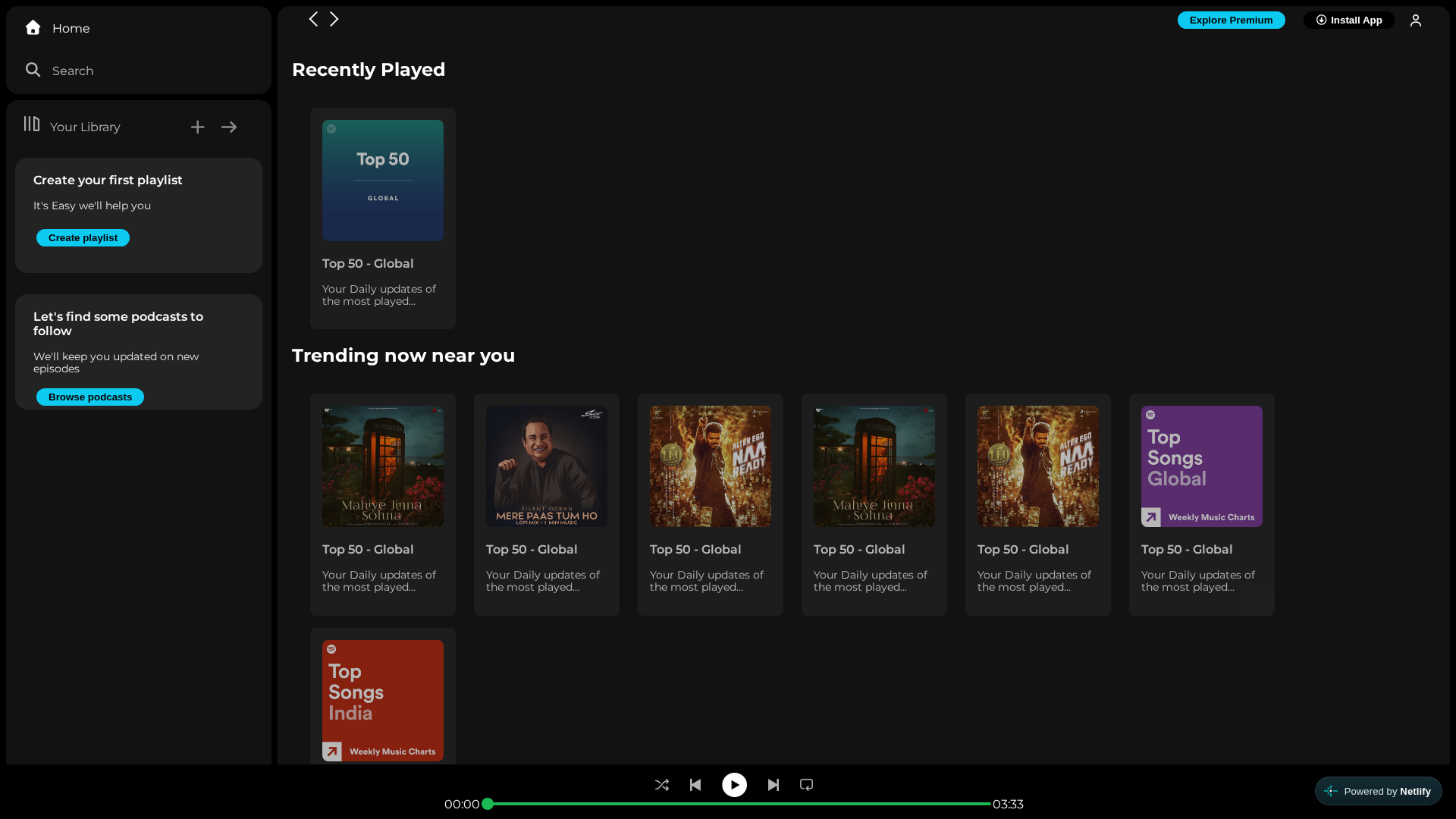Click the green progress slider knob

pos(488,804)
